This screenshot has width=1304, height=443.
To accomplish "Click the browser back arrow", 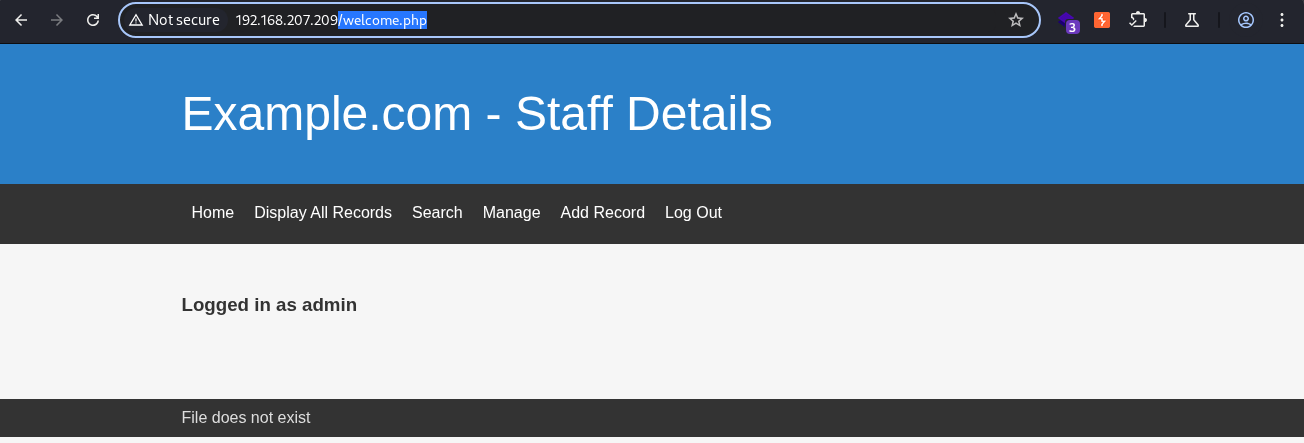I will 21,20.
